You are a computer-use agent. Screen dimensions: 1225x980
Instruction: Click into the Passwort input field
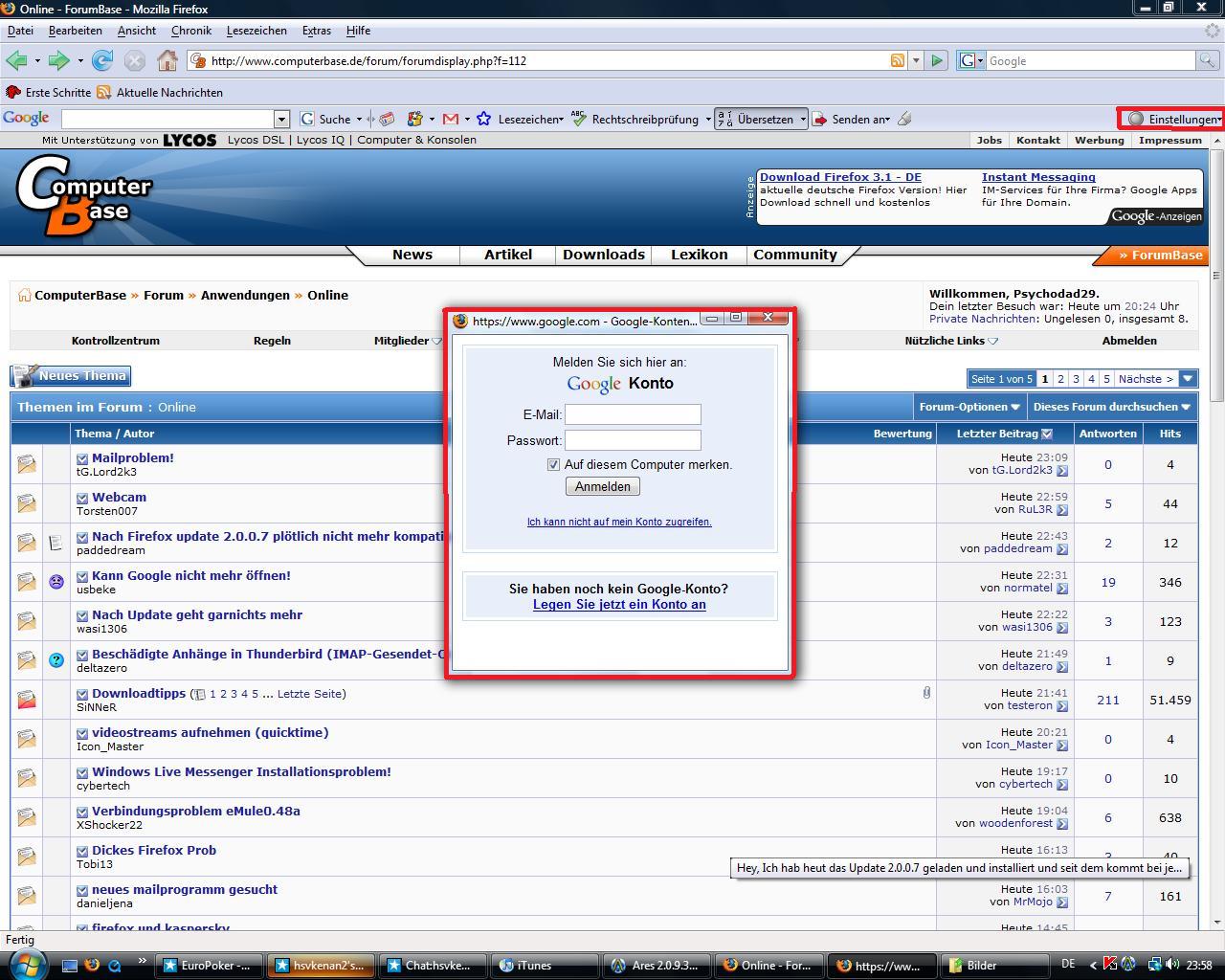point(633,440)
